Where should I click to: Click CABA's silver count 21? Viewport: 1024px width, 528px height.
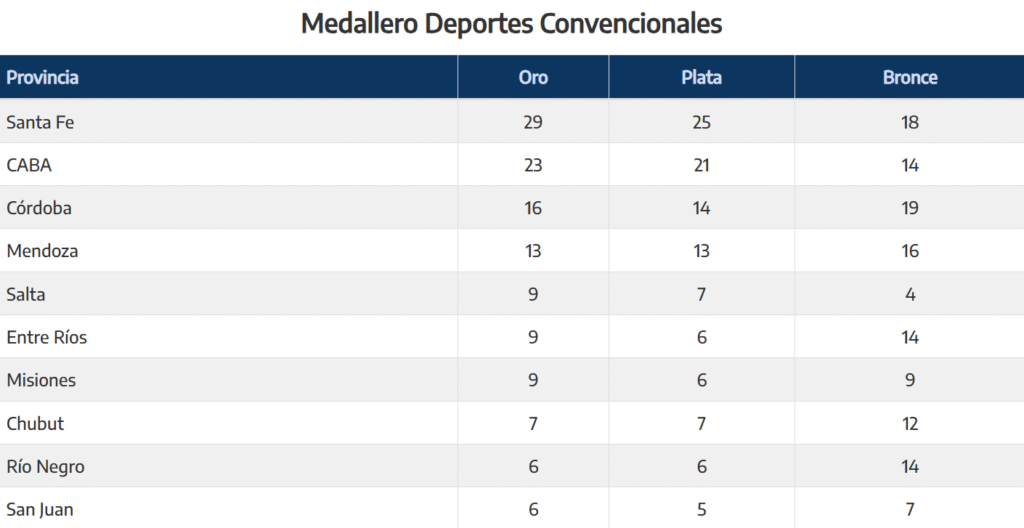coord(701,165)
